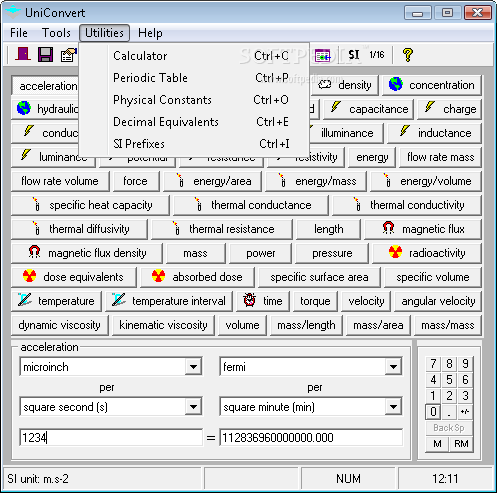Click the input value field containing 1234
The width and height of the screenshot is (497, 493).
(111, 437)
